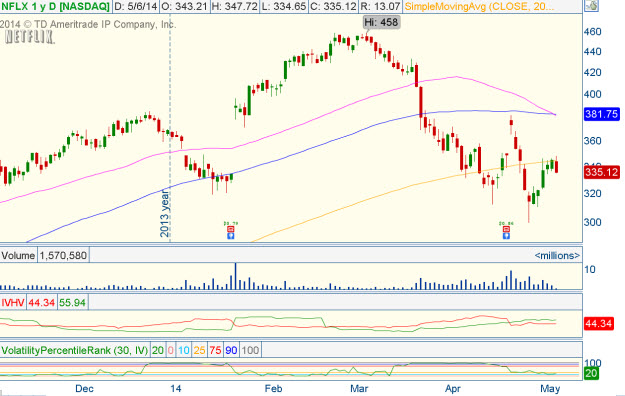This screenshot has width=625, height=396.
Task: Click the gray '100' percentile level
Action: [x=250, y=350]
